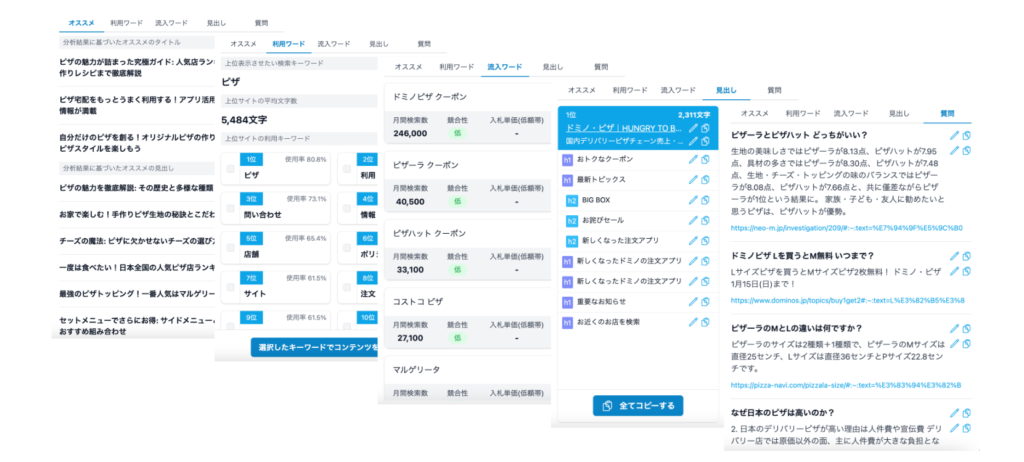Check the 5位 店舗 keyword checkbox
This screenshot has width=1024, height=462.
[230, 248]
